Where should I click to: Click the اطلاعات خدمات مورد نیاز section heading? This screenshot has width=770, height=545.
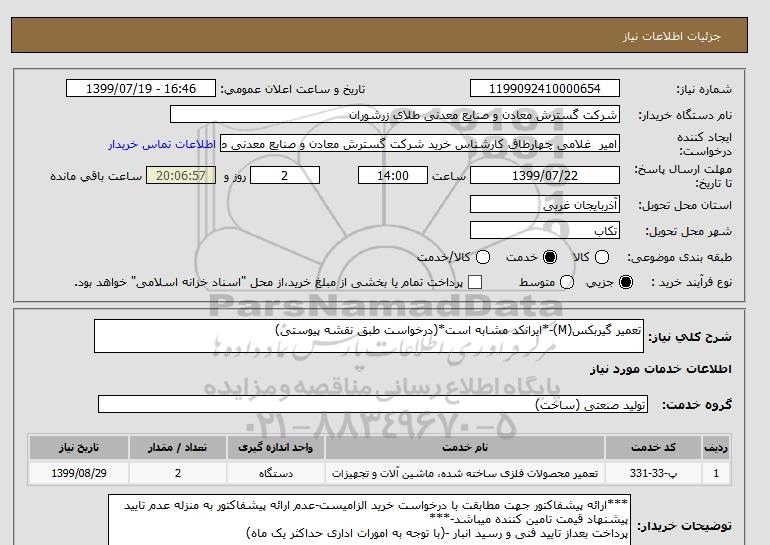[660, 369]
